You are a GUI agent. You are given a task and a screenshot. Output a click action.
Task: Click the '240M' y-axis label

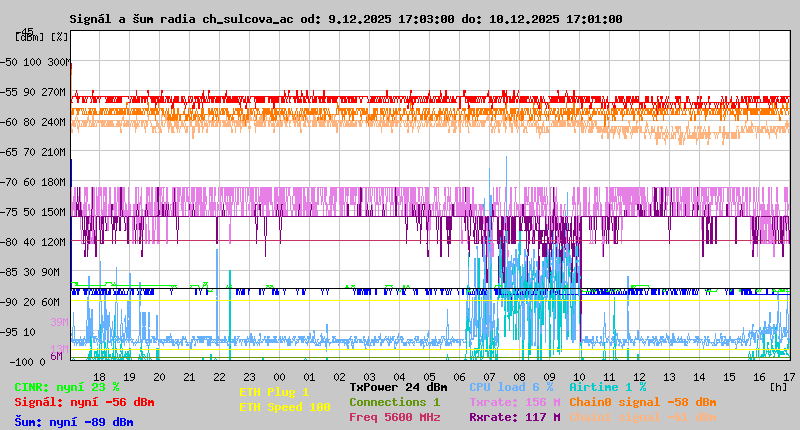click(54, 122)
